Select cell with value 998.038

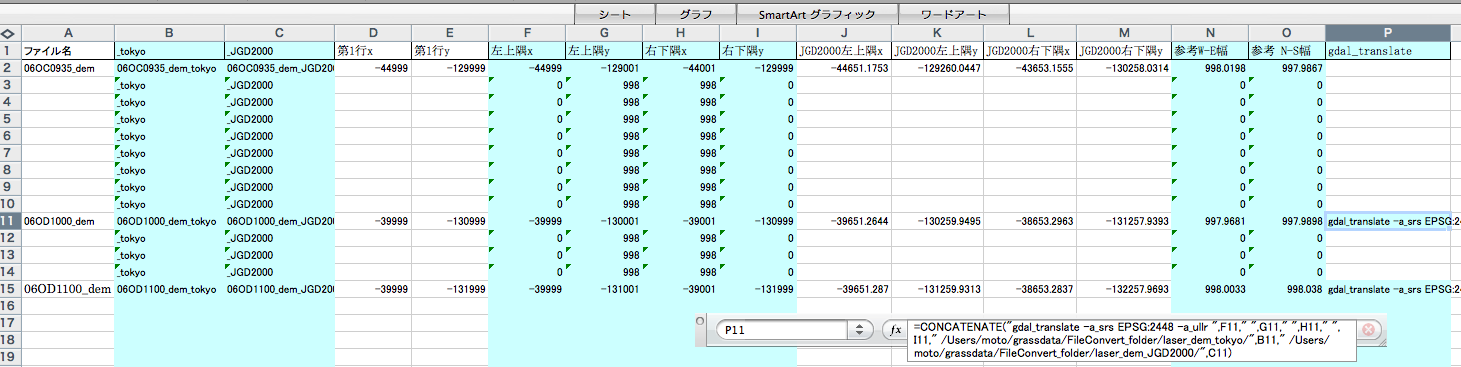[x=1286, y=288]
